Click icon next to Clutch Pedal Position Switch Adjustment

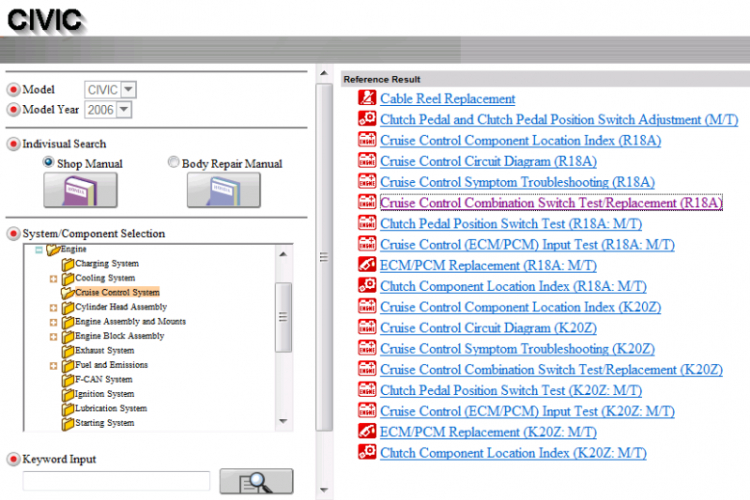(x=367, y=119)
